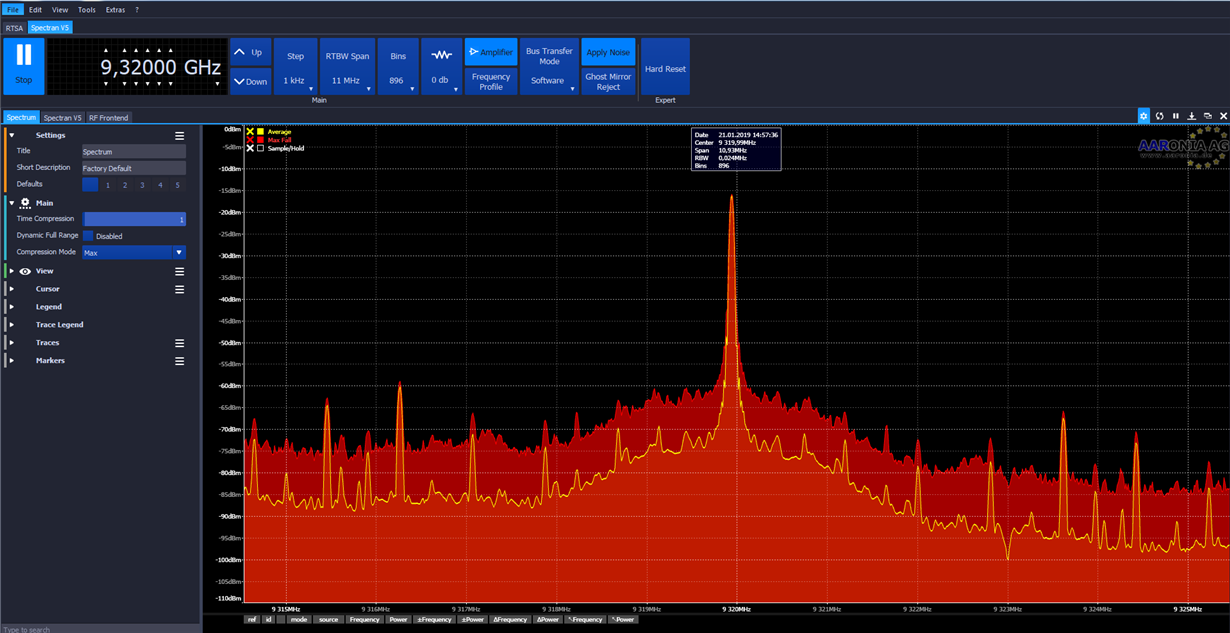This screenshot has height=633, width=1230.
Task: Open the View menu in menu bar
Action: pos(60,9)
